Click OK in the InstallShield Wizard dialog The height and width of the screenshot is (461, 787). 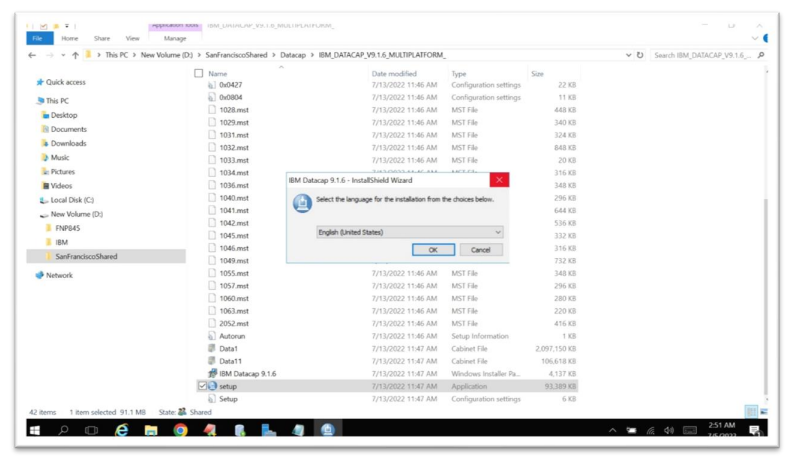coord(433,250)
